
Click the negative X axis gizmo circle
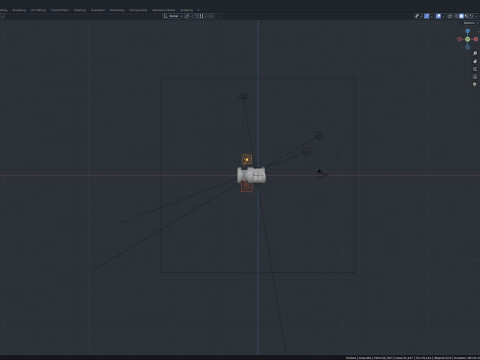(459, 39)
